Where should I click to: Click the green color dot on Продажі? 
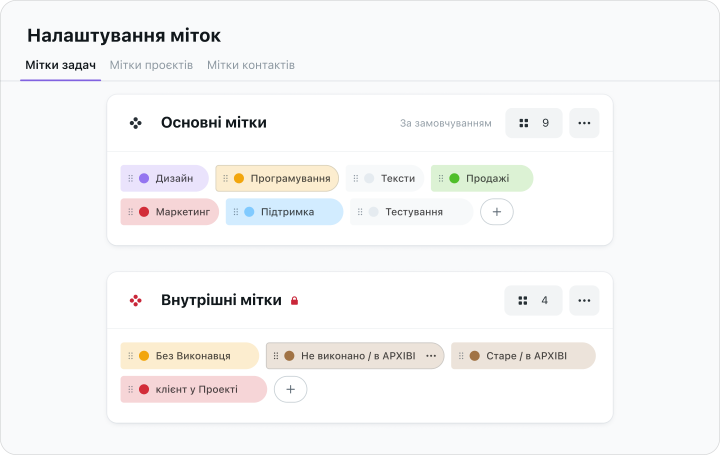[x=454, y=178]
